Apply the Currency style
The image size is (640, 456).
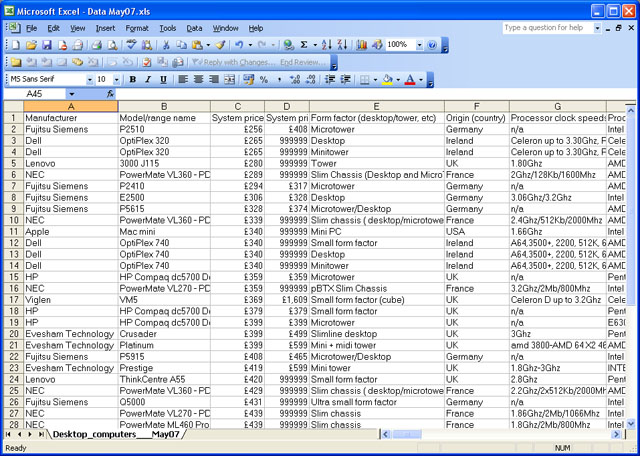pos(248,80)
